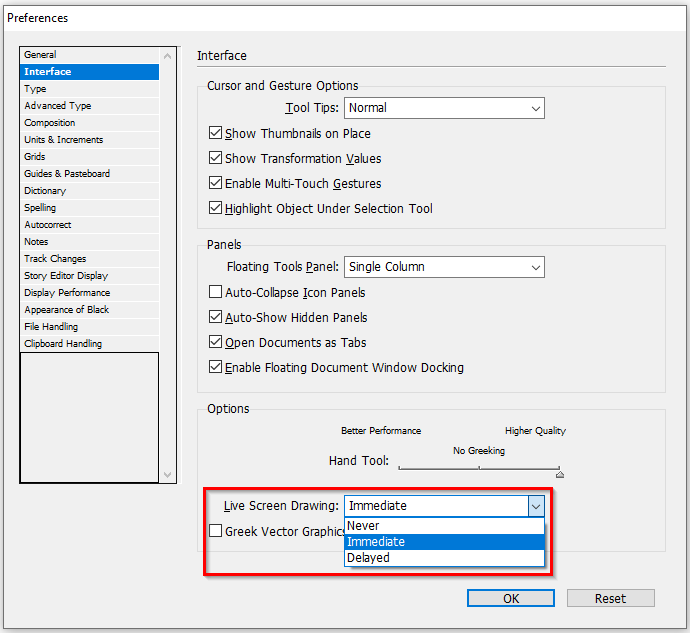Toggle Enable Multi-Touch Gestures checkbox

coord(215,183)
